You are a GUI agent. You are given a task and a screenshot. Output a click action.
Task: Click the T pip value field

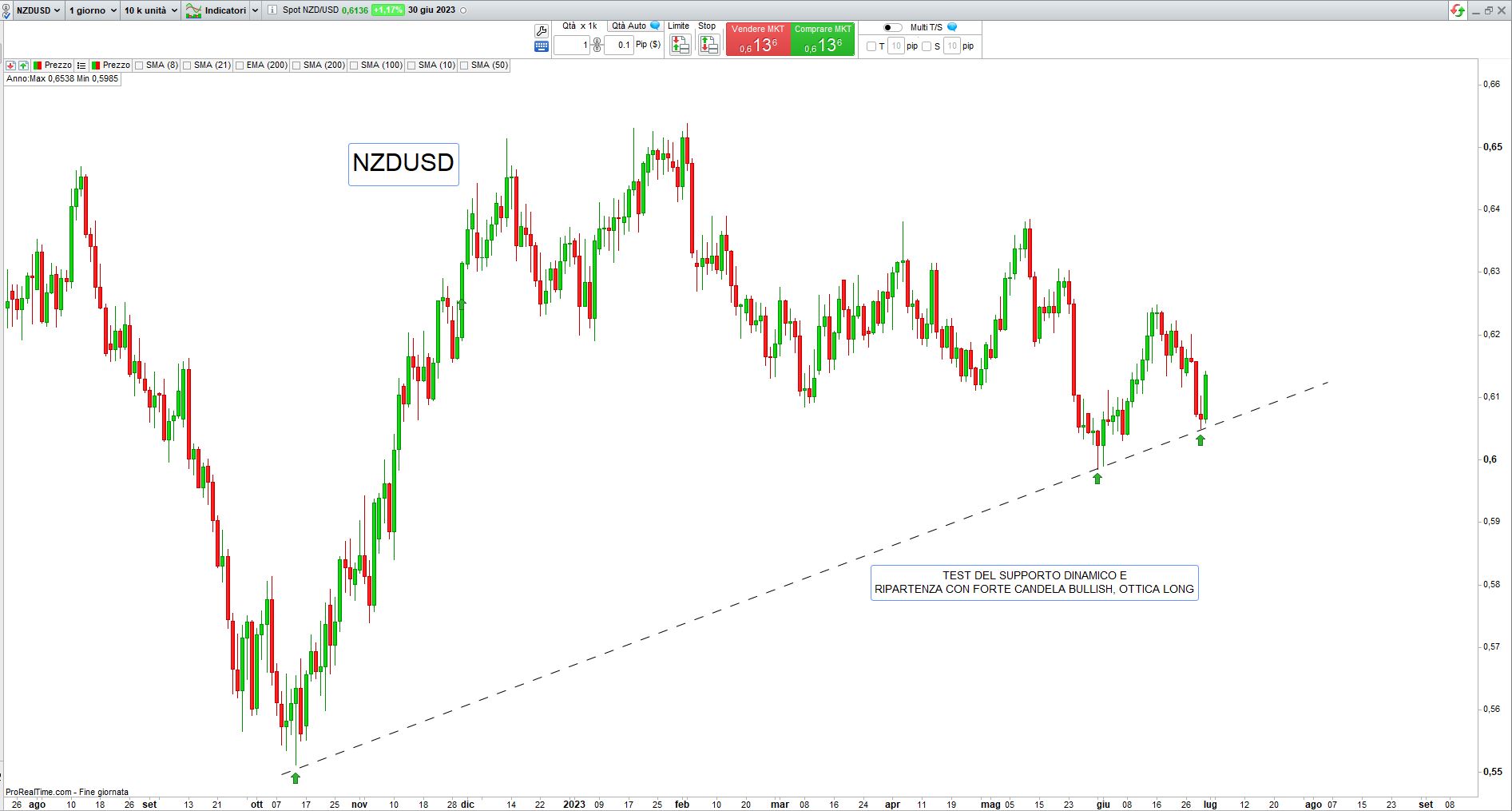click(895, 46)
